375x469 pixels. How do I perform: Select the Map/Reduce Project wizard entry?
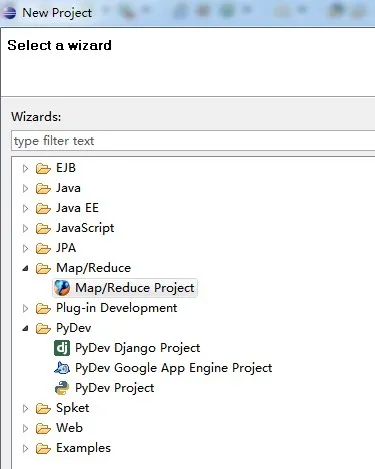tap(125, 288)
